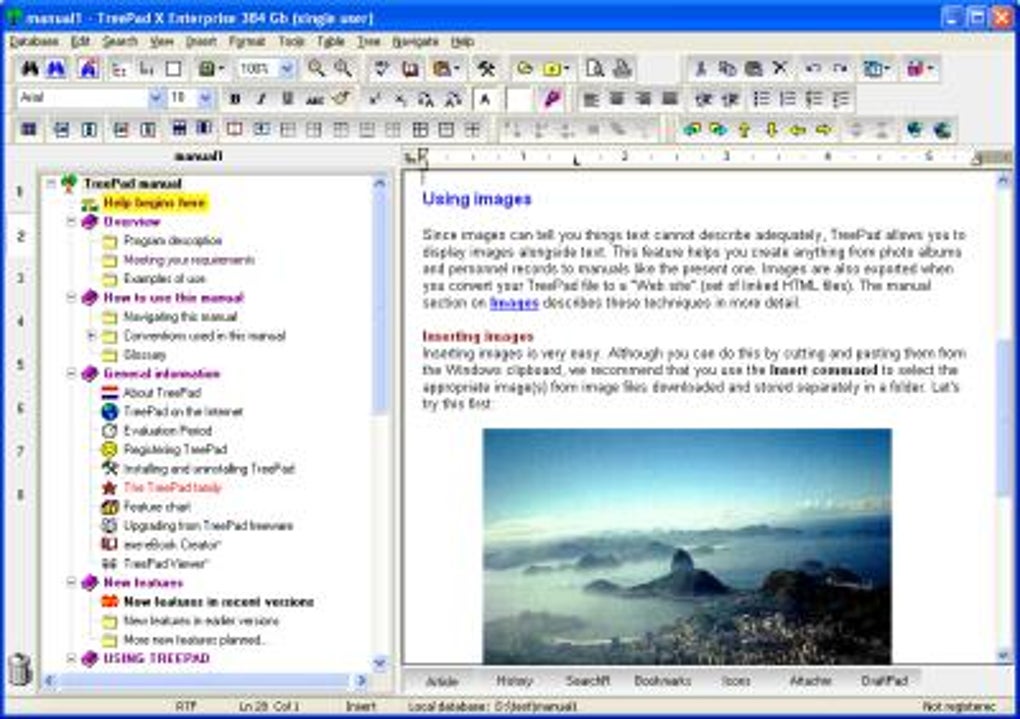Click the copy icon
This screenshot has width=1020, height=719.
pos(727,68)
